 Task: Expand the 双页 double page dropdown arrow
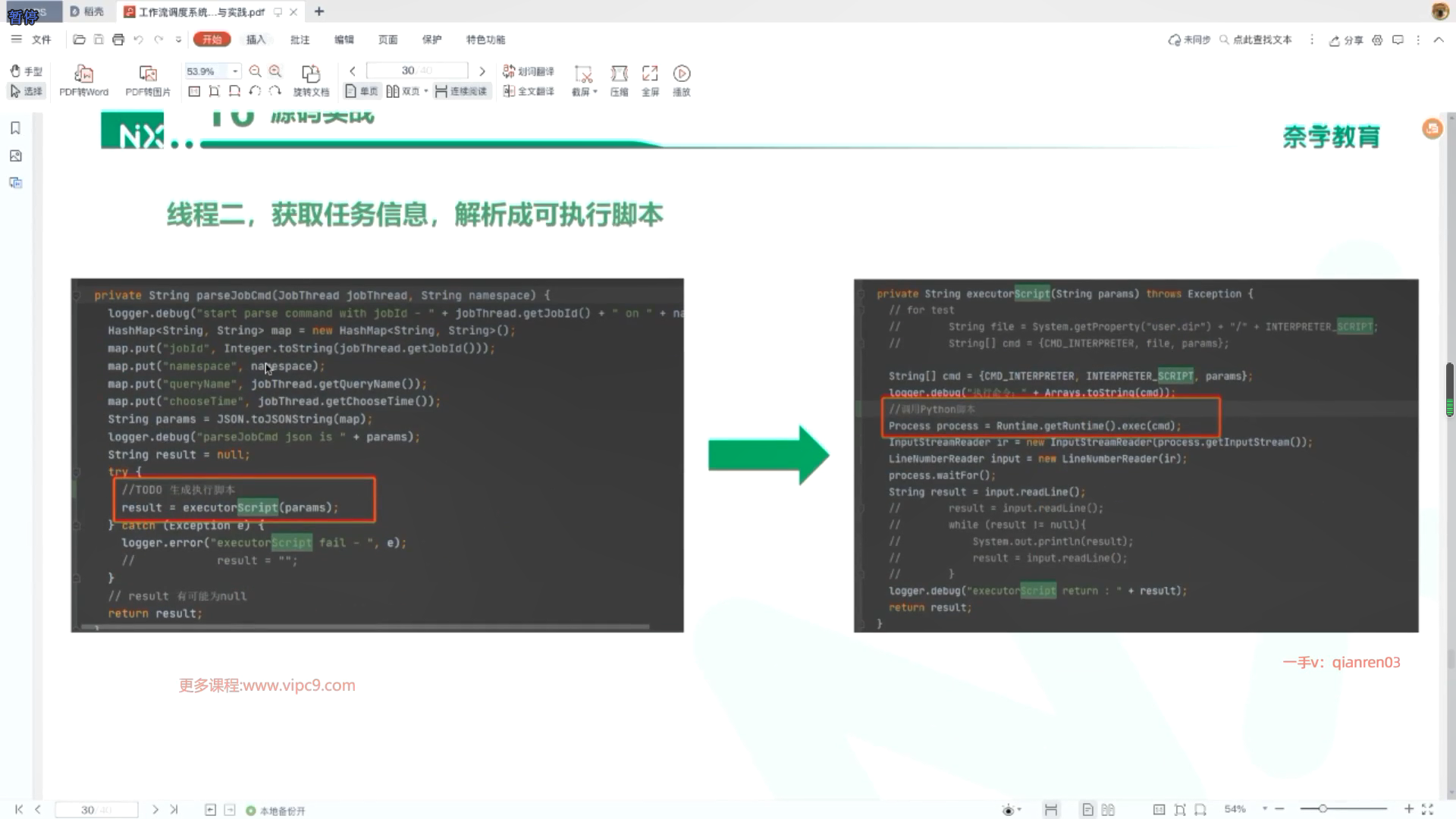coord(426,91)
